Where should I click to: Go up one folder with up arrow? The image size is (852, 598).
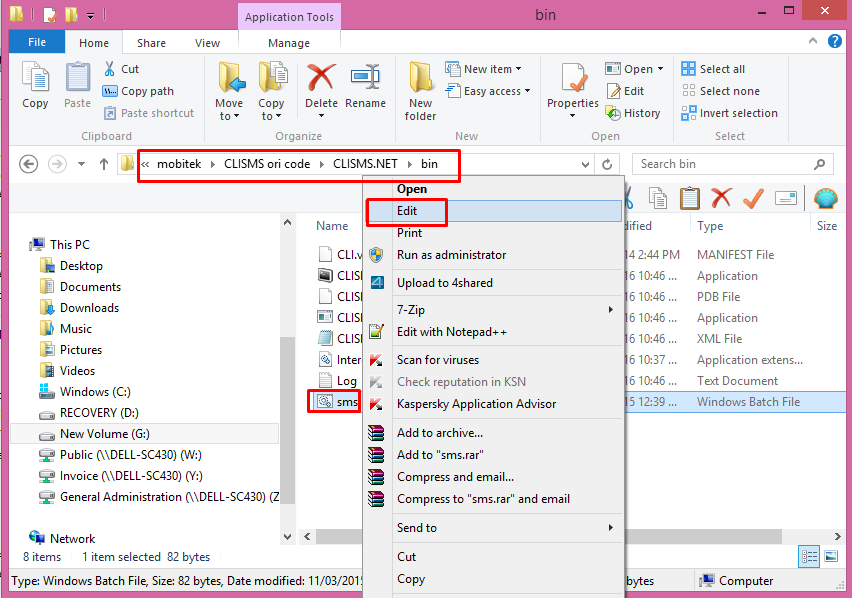103,164
